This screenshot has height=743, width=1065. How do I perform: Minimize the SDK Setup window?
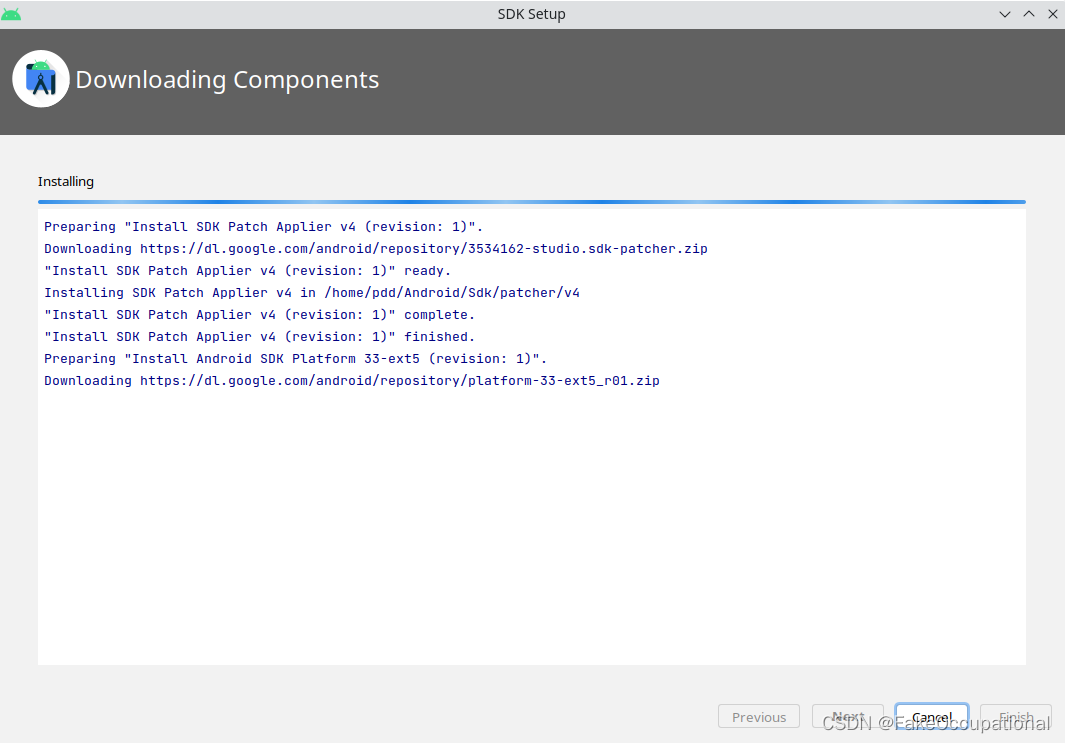click(1005, 14)
